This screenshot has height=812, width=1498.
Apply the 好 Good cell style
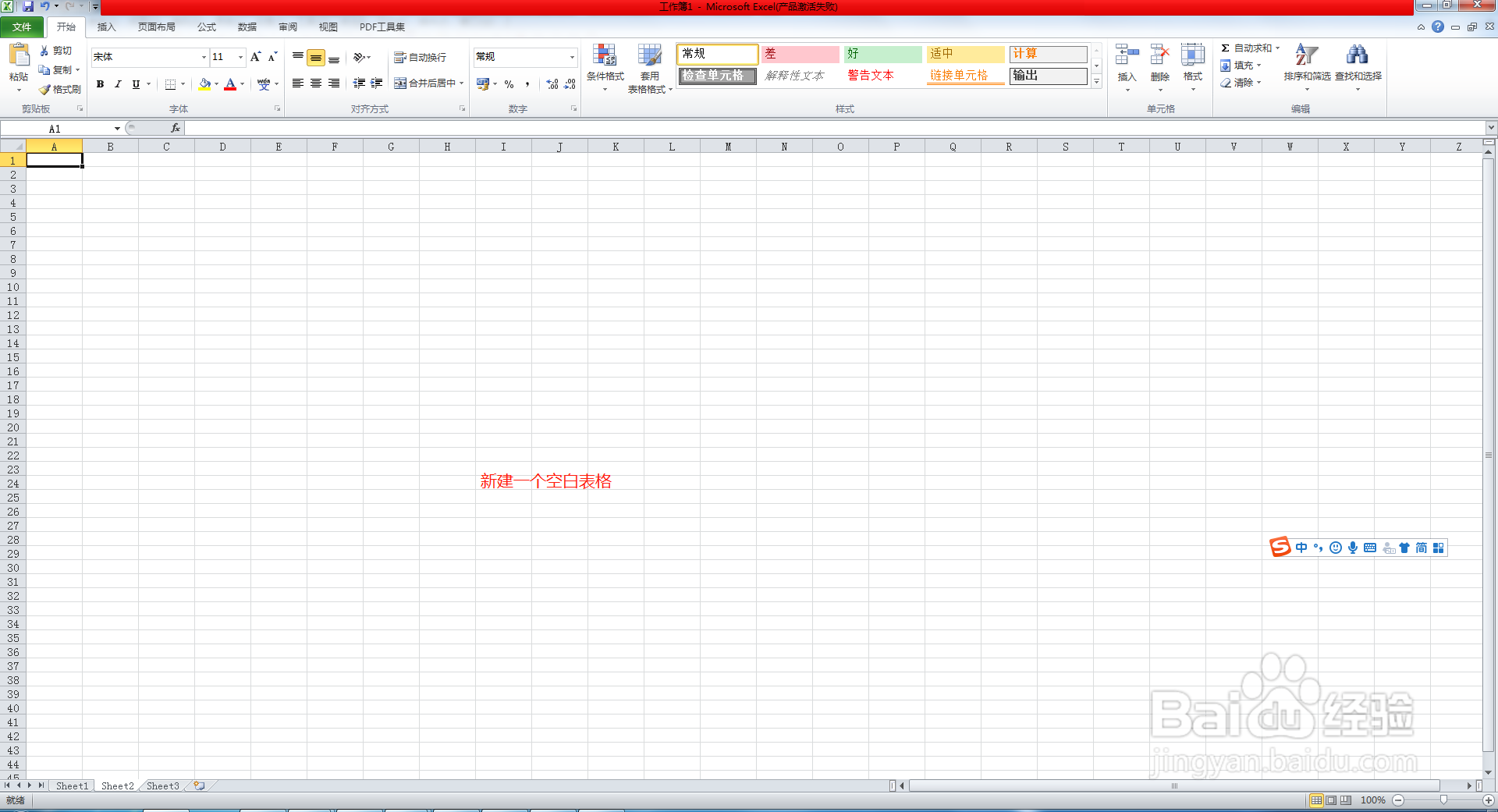click(882, 54)
